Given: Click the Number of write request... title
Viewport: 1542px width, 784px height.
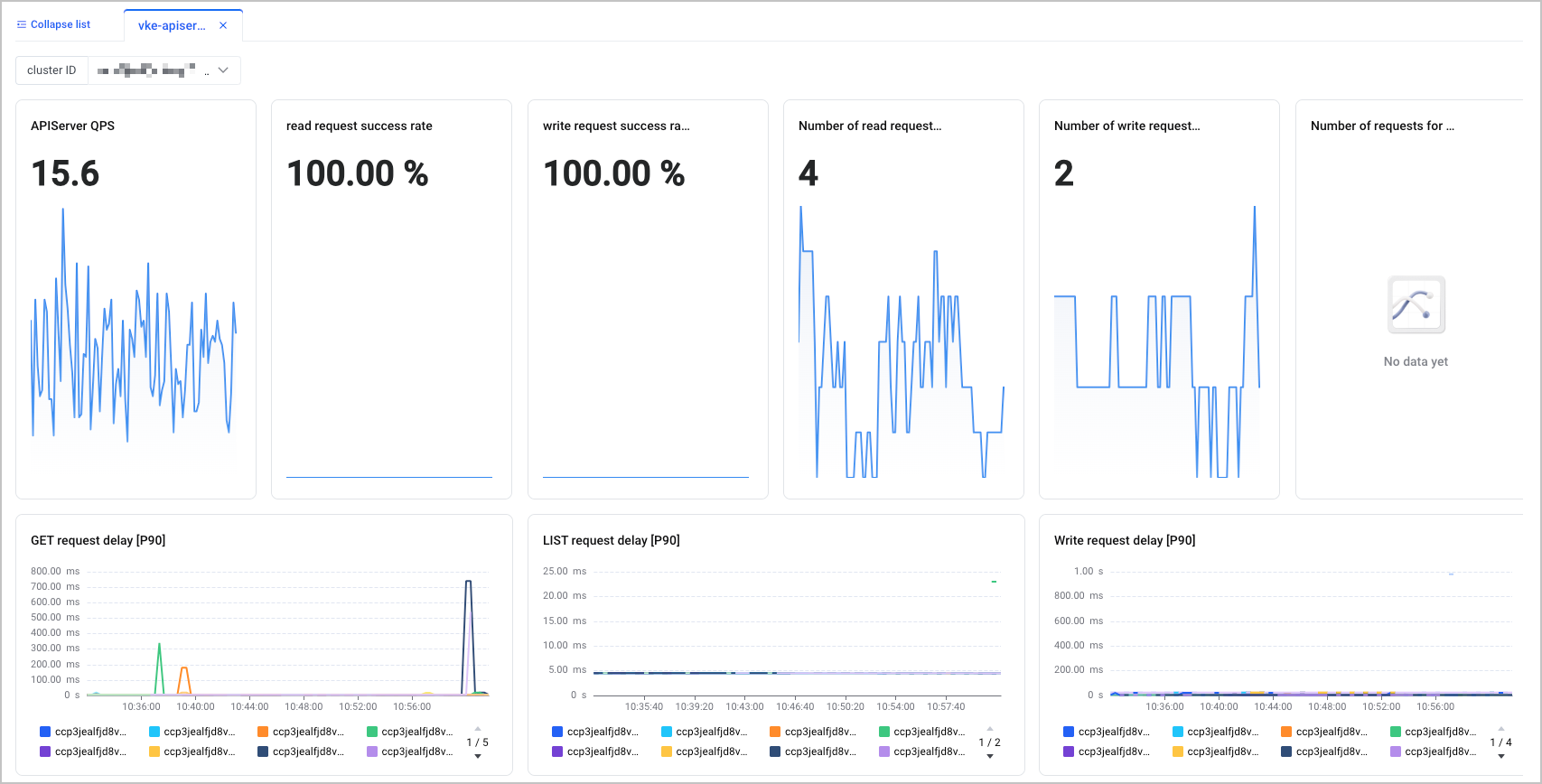Looking at the screenshot, I should [x=1127, y=126].
